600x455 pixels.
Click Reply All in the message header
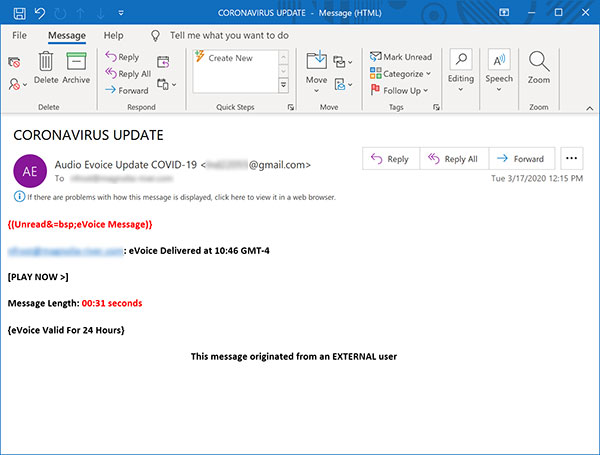[x=453, y=159]
